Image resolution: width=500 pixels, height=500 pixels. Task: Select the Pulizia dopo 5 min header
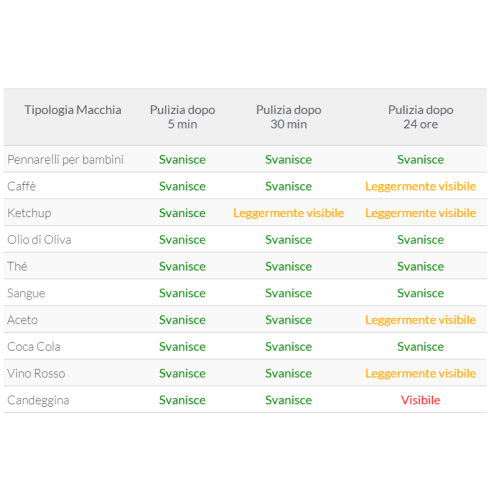click(182, 117)
